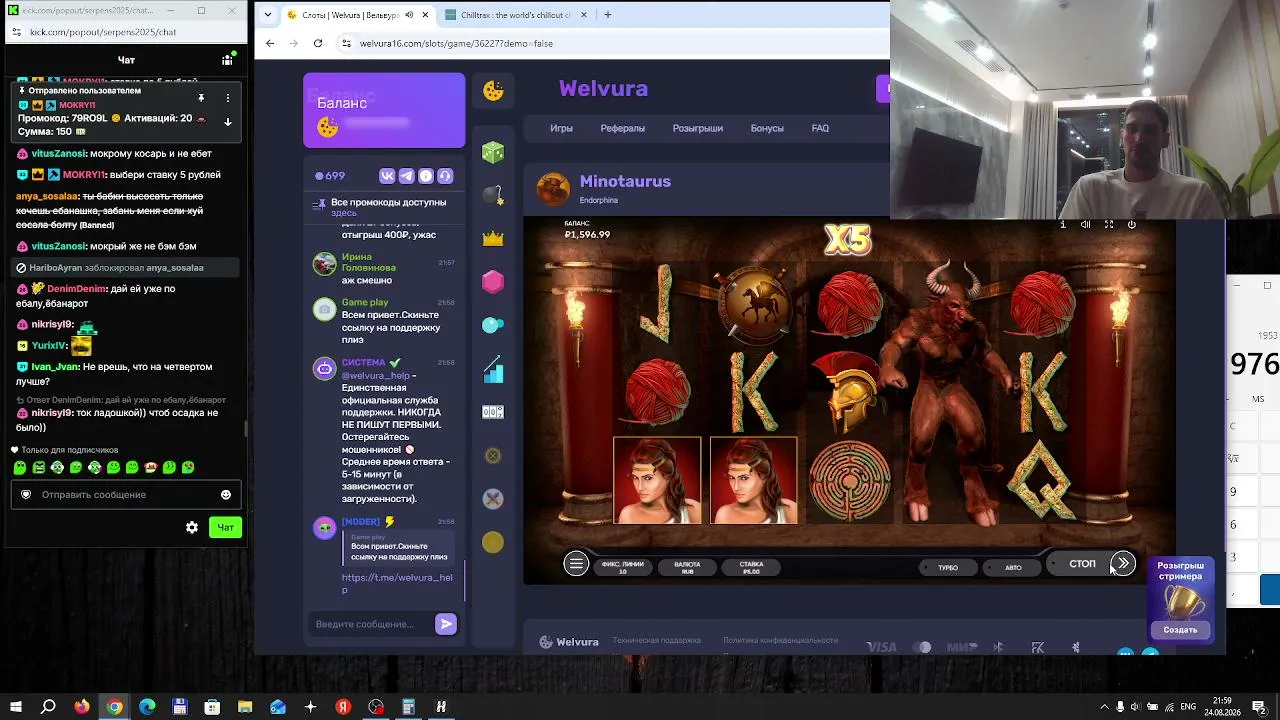Screen dimensions: 1280x720
Task: Click the info circle button in chat header
Action: 426,176
